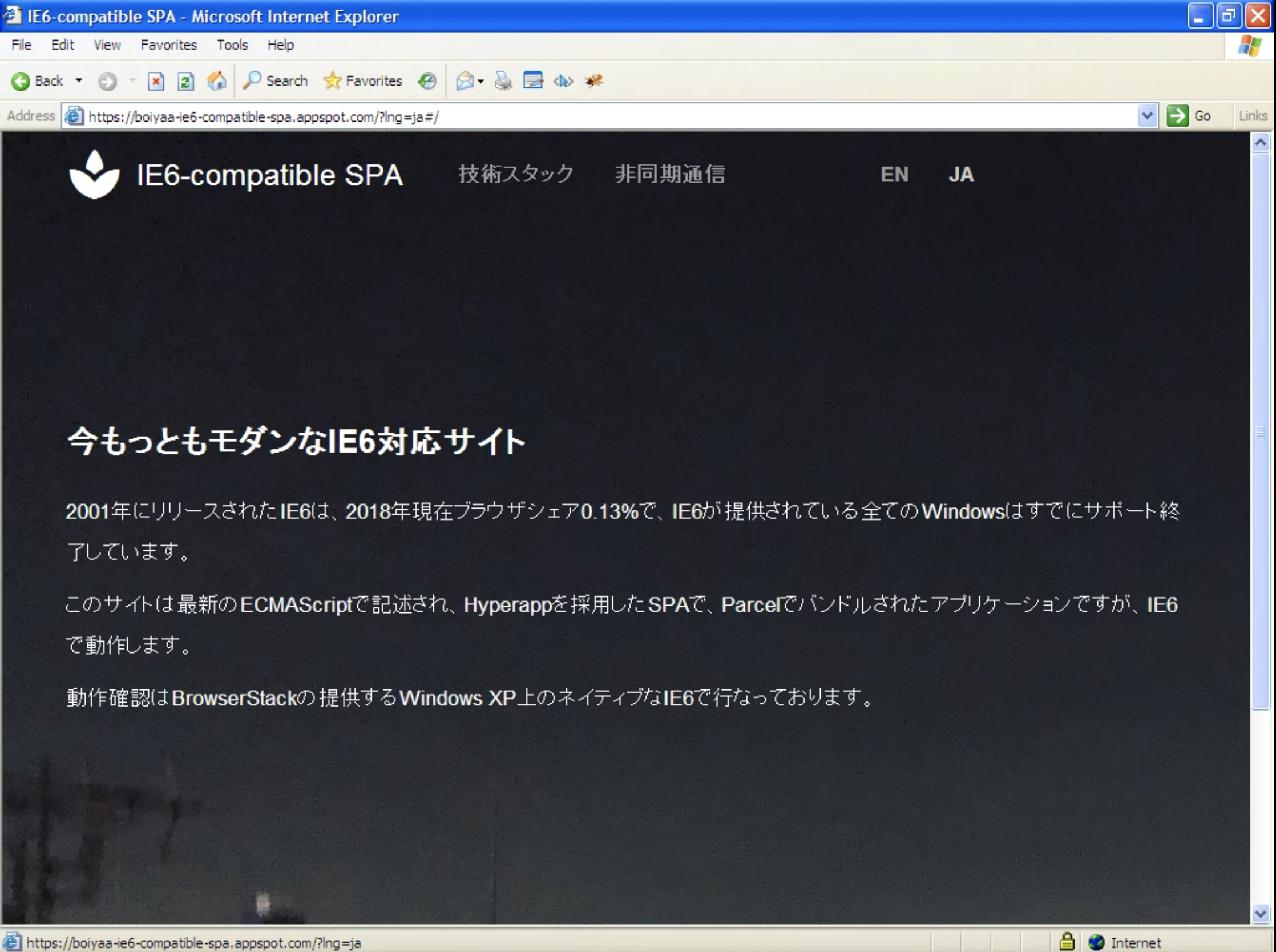Restore down the Internet Explorer window
Viewport: 1276px width, 952px height.
[x=1228, y=16]
